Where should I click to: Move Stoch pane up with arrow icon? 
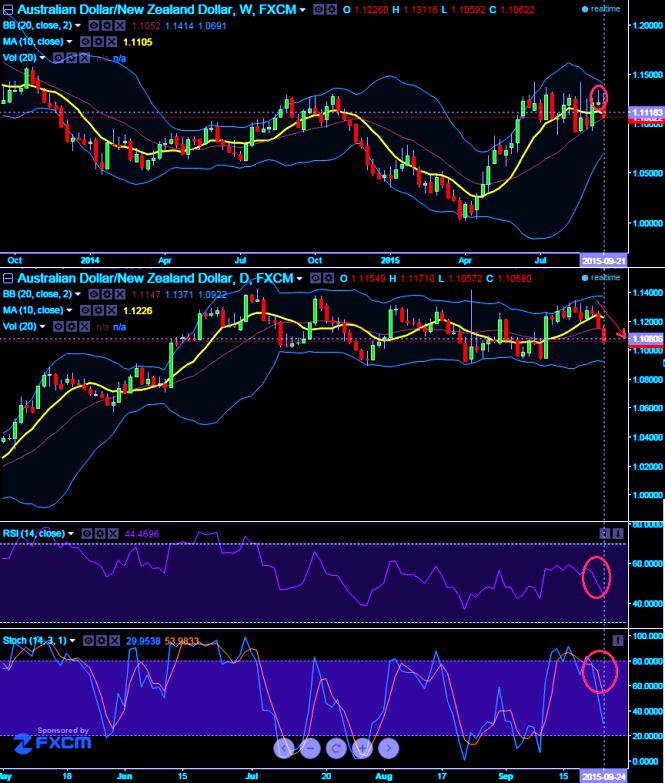point(618,641)
